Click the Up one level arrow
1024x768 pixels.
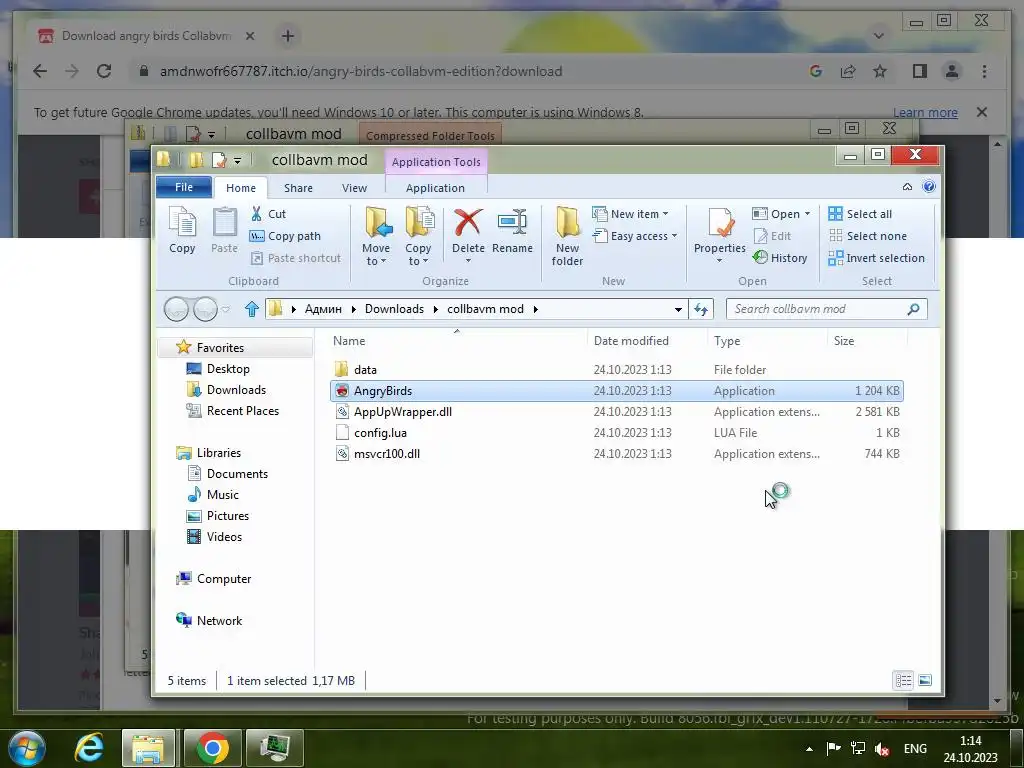251,309
